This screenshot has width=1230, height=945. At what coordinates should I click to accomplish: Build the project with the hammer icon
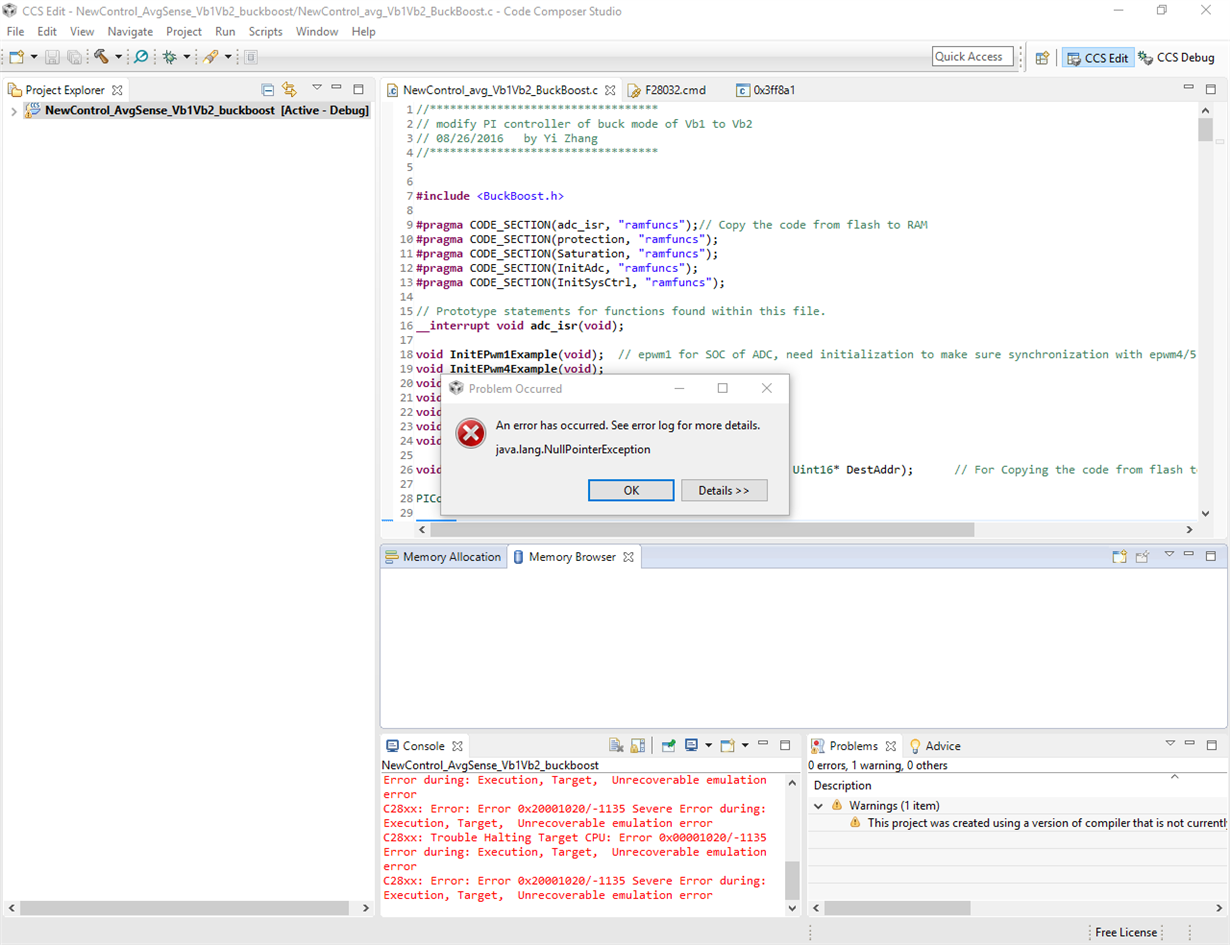pyautogui.click(x=101, y=57)
